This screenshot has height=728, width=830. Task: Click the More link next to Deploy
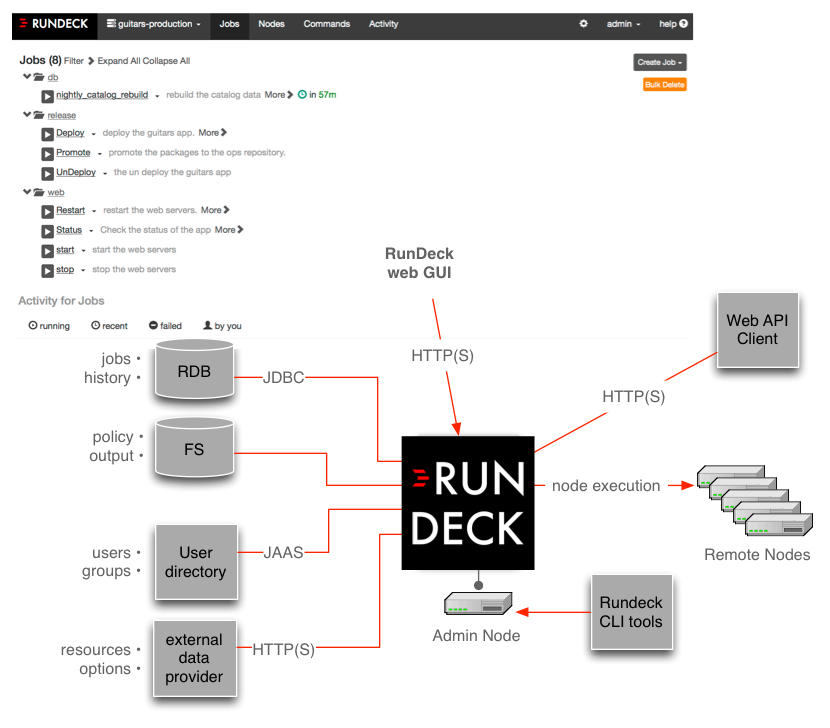tap(210, 133)
